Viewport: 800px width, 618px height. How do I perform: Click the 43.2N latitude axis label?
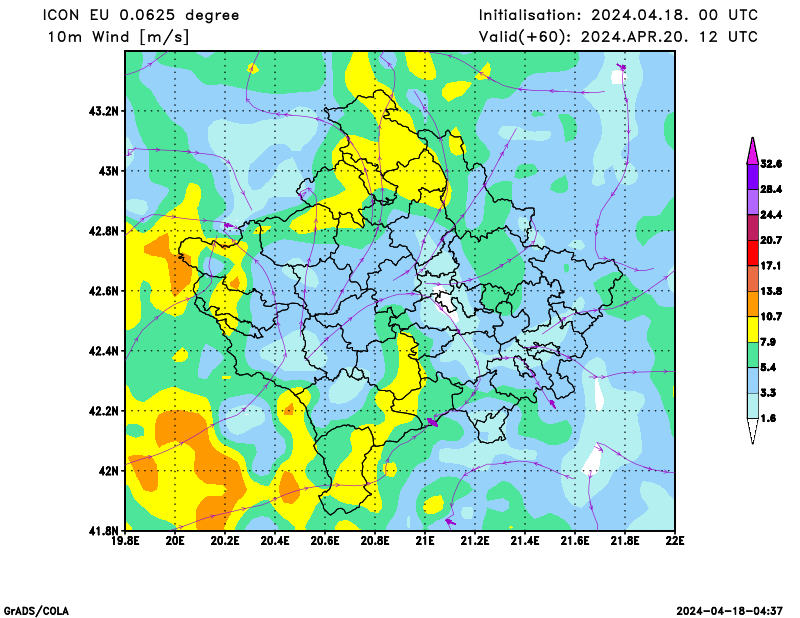104,111
